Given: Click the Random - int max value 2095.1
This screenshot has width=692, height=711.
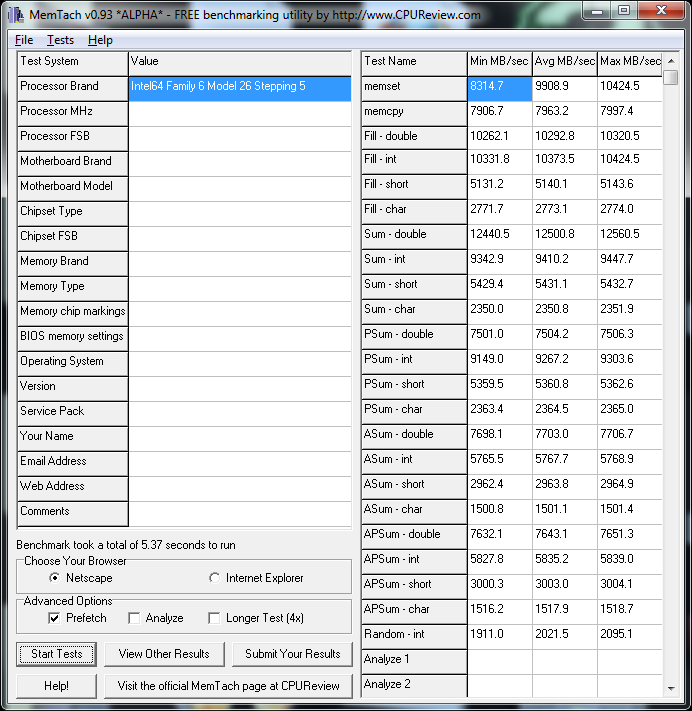Looking at the screenshot, I should click(630, 636).
